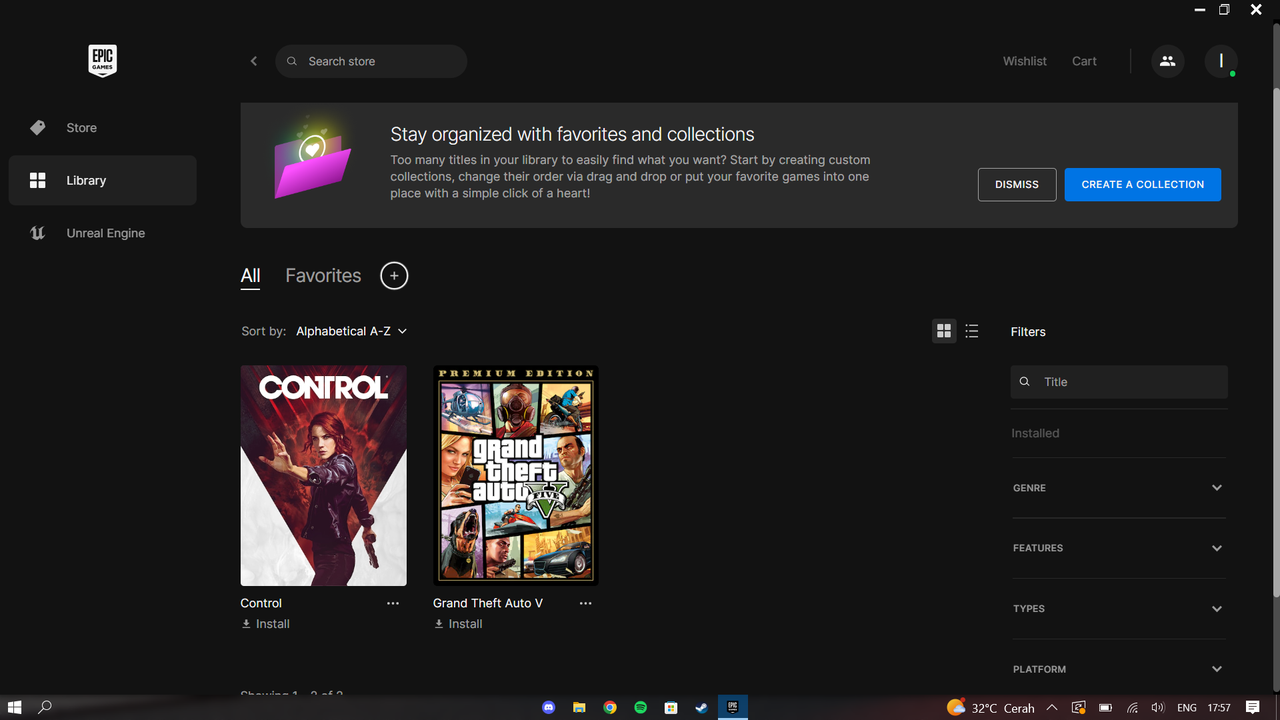Open the Wi-Fi network icon
Screen dimensions: 1280x720
tap(1131, 708)
